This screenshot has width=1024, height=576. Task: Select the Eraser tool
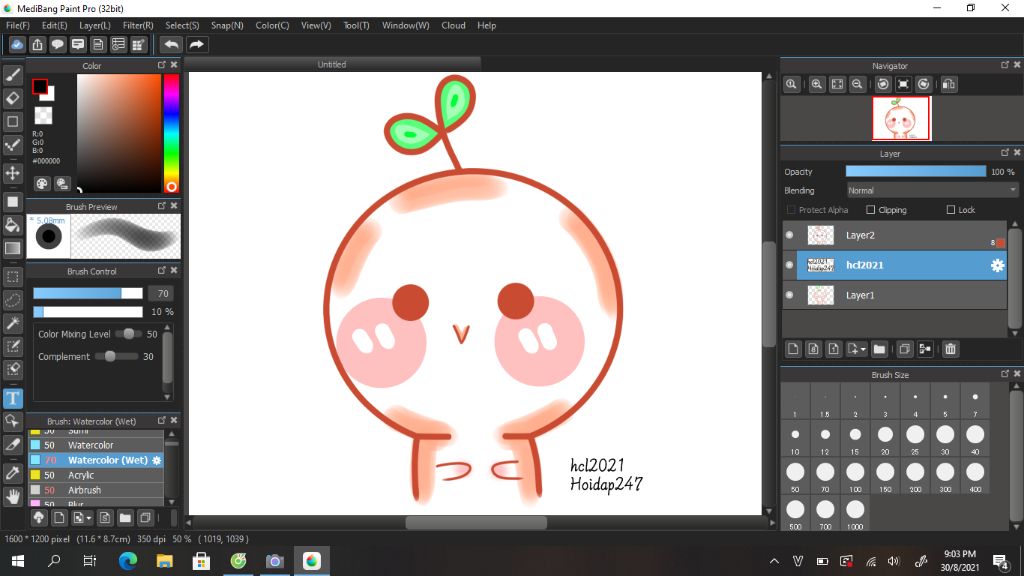[x=12, y=98]
